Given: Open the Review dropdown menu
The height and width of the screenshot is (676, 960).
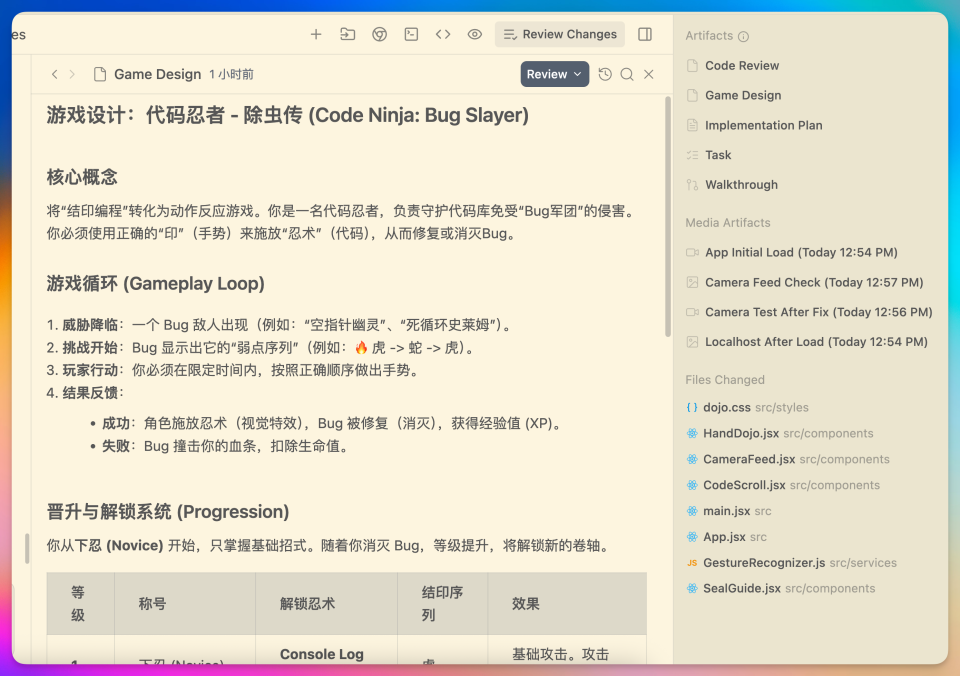Looking at the screenshot, I should coord(554,74).
